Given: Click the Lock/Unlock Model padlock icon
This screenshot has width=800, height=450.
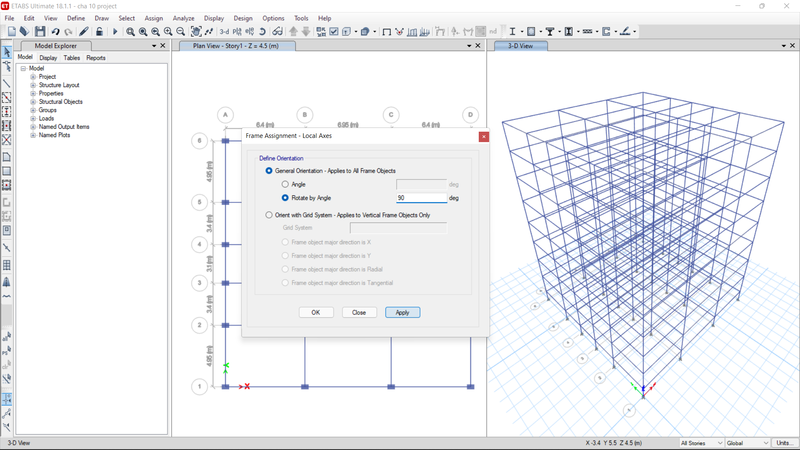Looking at the screenshot, I should click(99, 32).
